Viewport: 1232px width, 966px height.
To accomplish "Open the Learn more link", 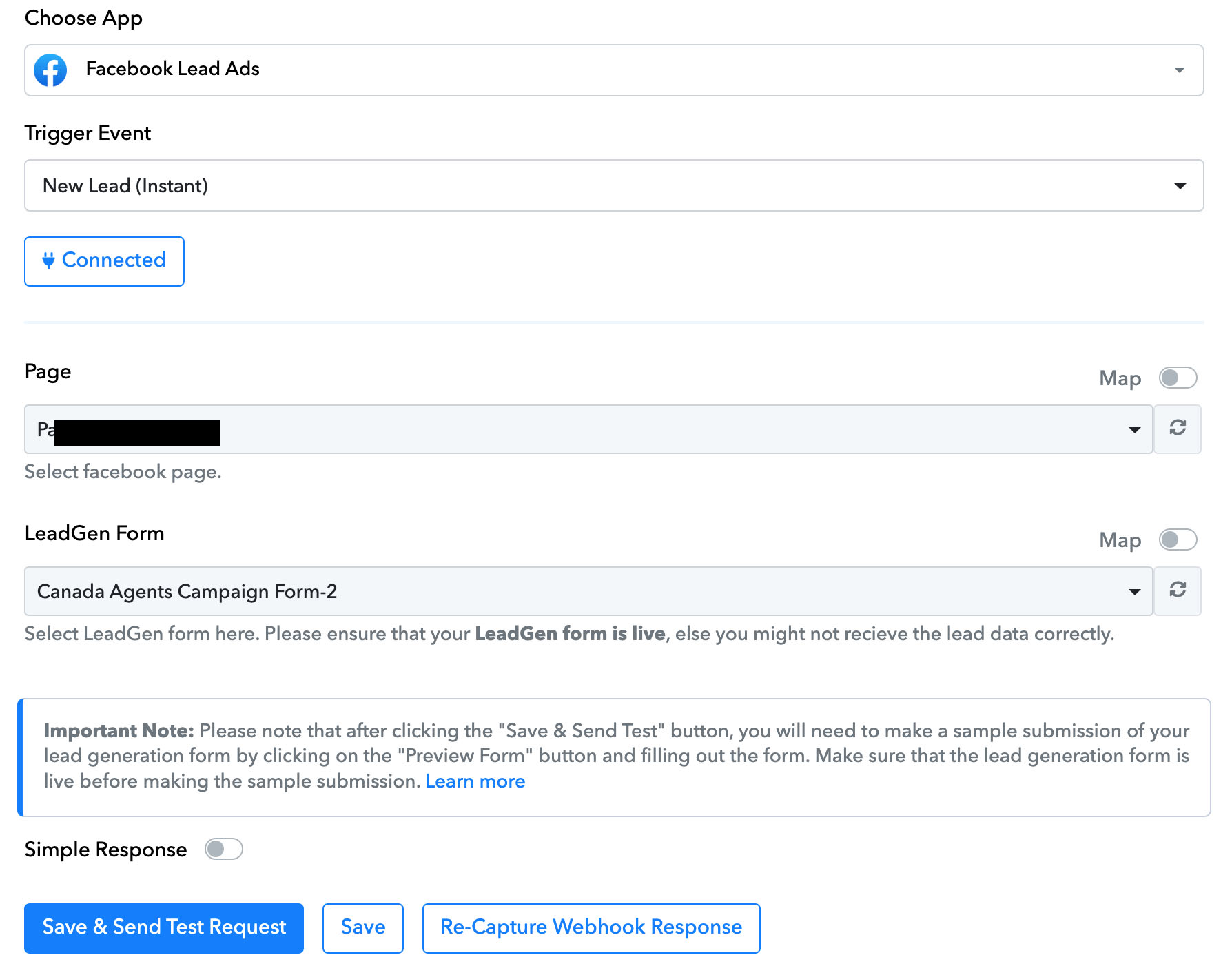I will click(x=475, y=781).
